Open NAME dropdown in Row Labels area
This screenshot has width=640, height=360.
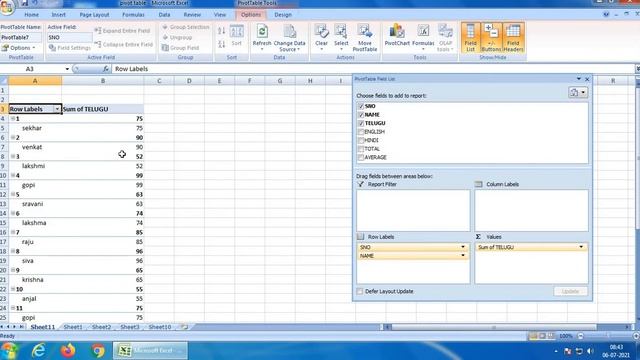463,256
